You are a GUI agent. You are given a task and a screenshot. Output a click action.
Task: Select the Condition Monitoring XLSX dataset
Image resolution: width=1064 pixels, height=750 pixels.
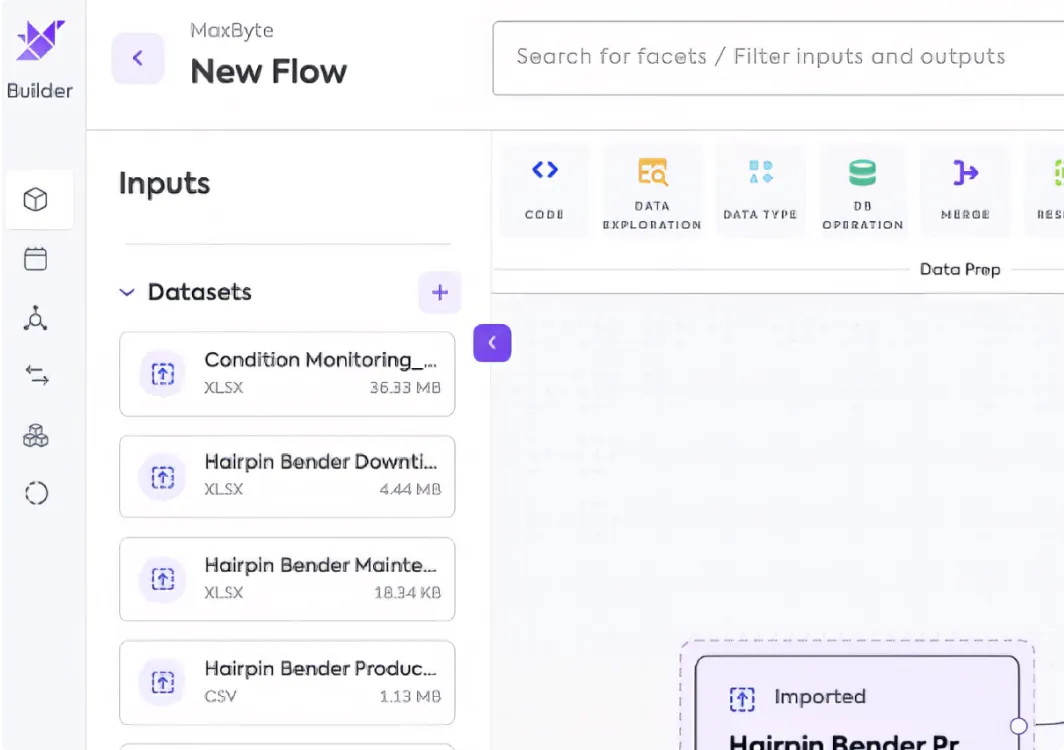tap(287, 373)
